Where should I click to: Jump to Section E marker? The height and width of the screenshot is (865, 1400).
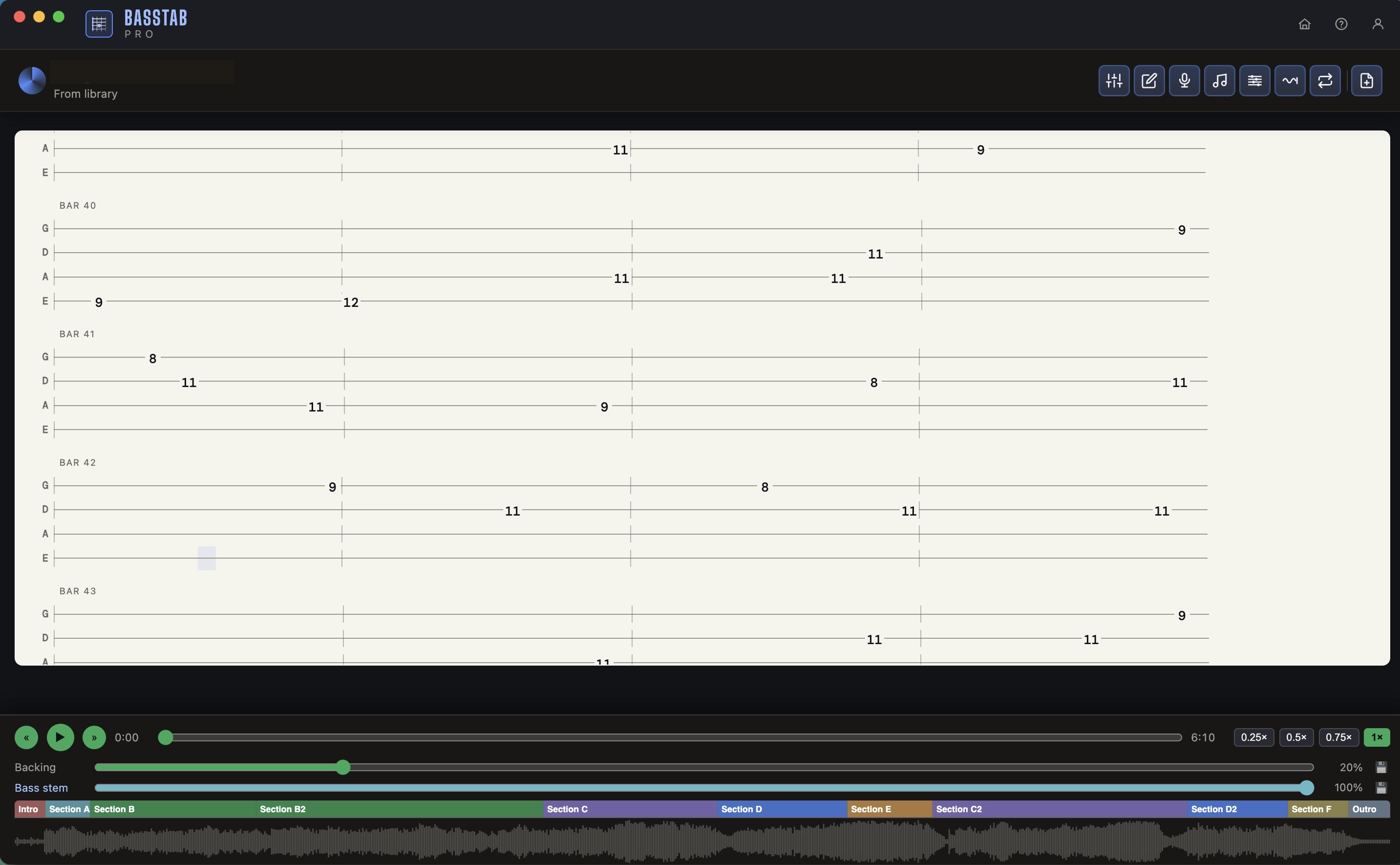point(890,809)
